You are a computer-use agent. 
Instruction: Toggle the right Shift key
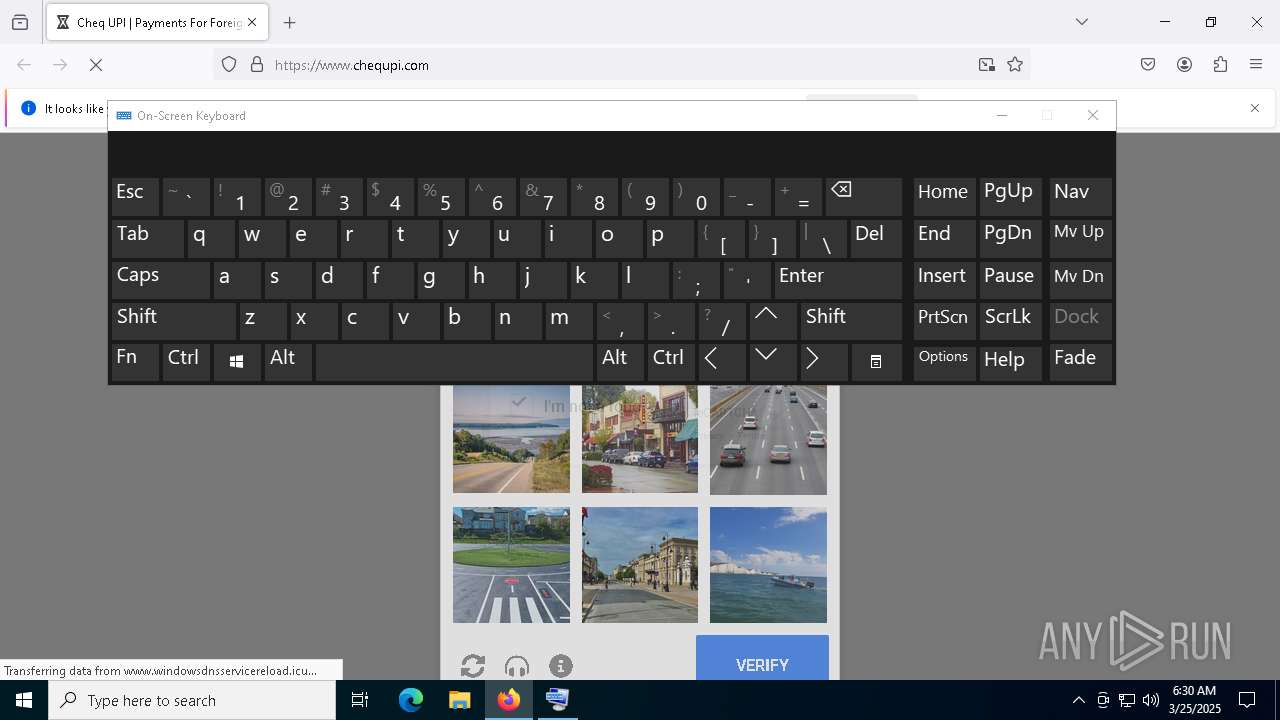(851, 320)
